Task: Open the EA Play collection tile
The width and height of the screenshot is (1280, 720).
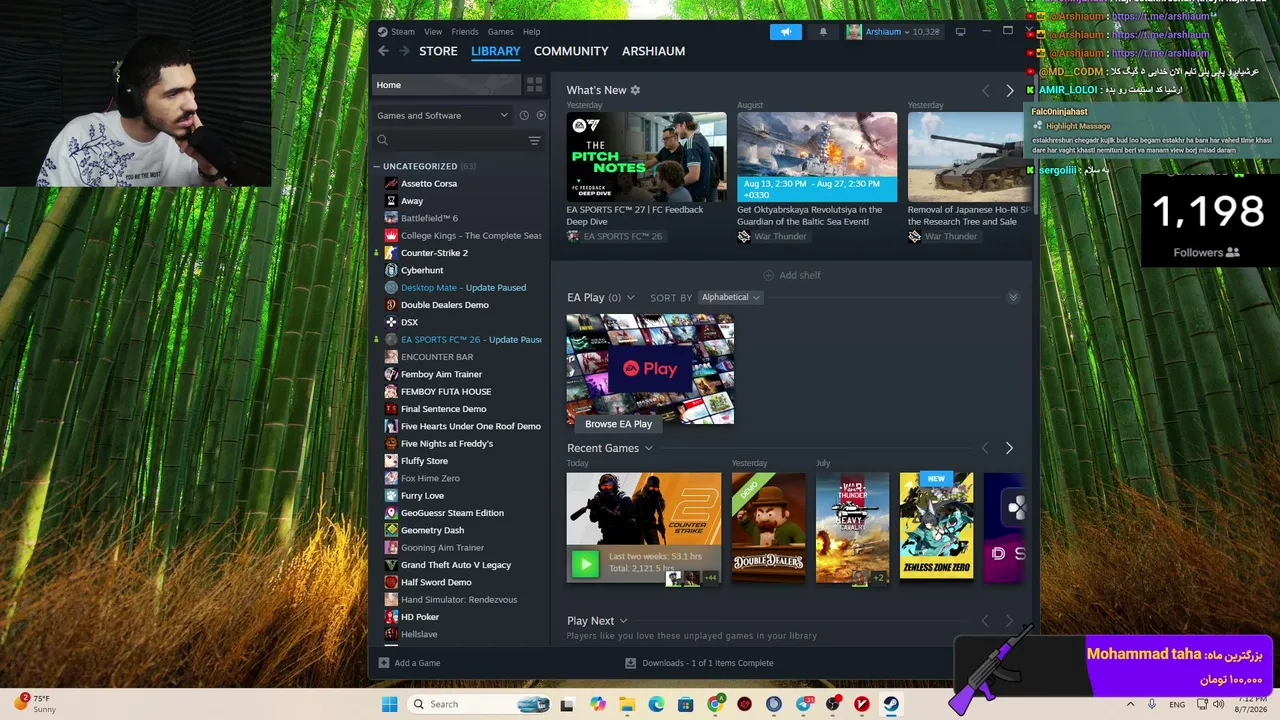Action: coord(650,369)
